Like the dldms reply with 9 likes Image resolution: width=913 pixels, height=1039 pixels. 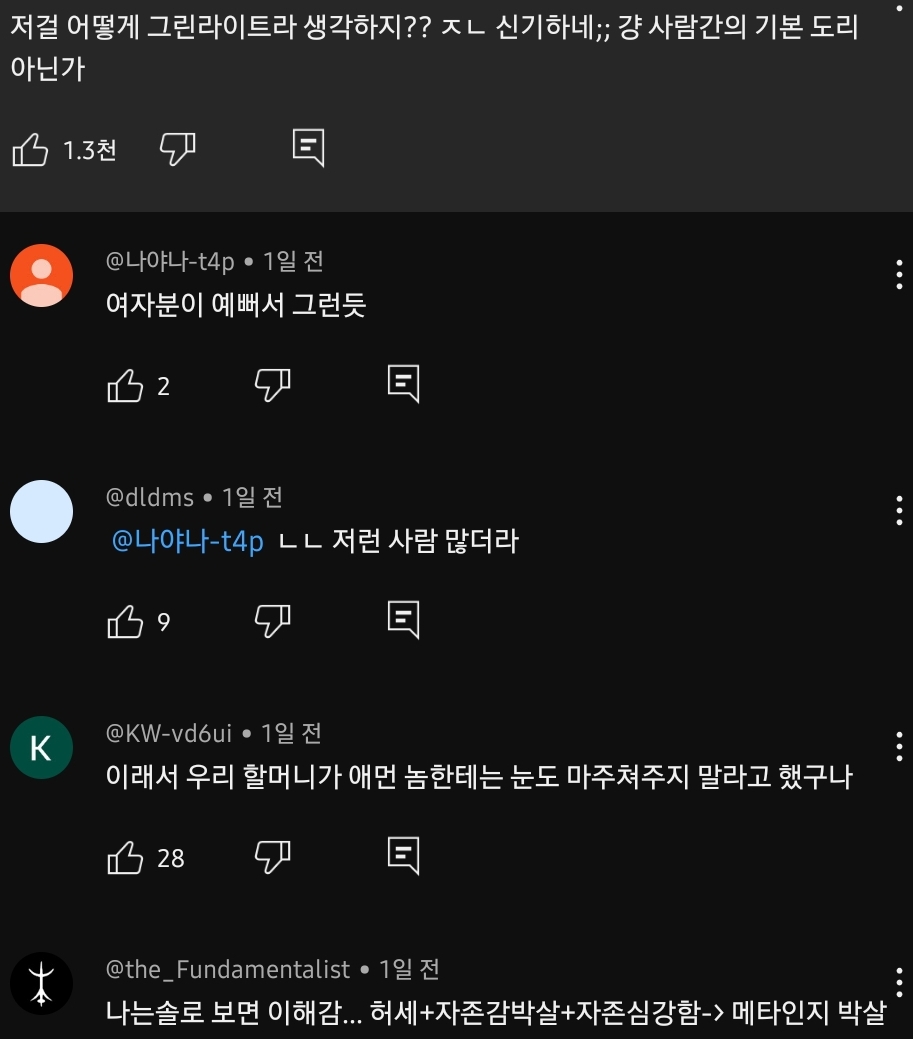coord(125,622)
